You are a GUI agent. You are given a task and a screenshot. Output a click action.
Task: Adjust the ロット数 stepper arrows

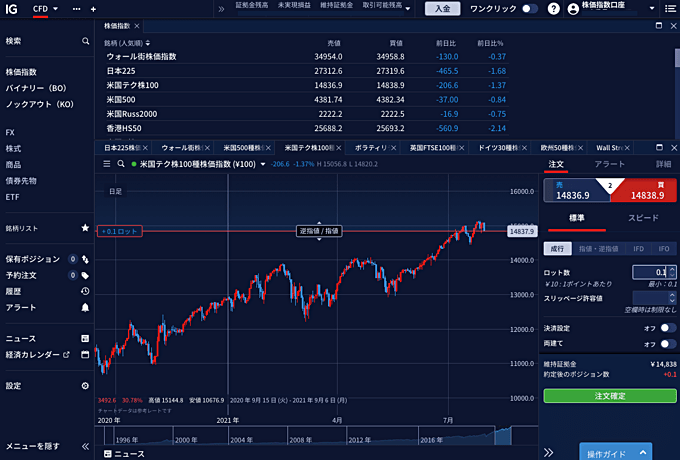(672, 272)
